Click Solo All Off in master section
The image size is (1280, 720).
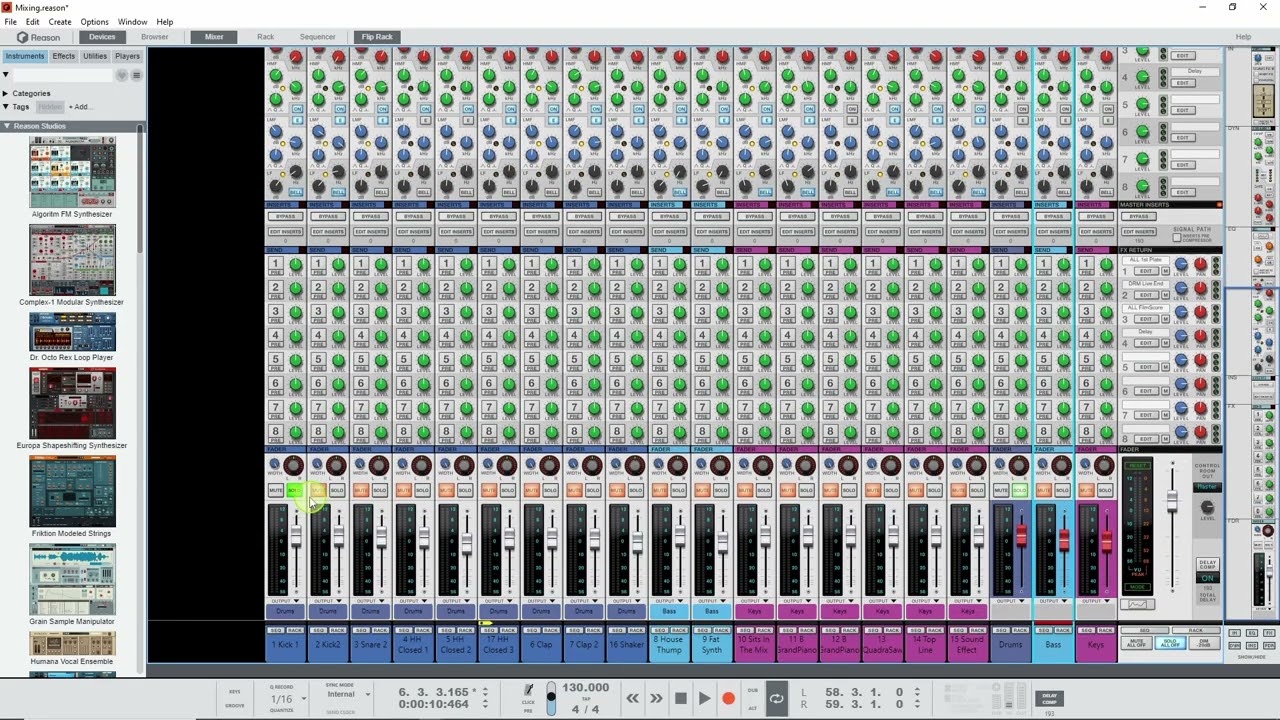coord(1170,643)
